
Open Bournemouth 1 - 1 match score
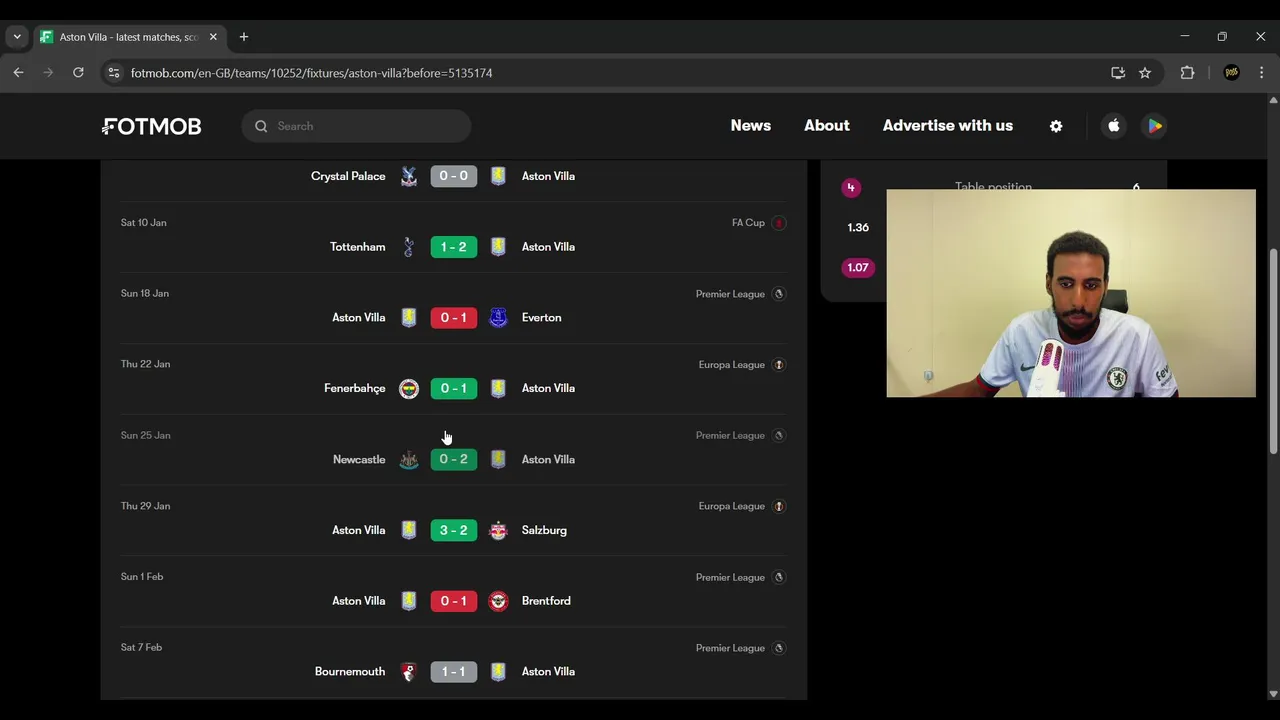point(454,672)
